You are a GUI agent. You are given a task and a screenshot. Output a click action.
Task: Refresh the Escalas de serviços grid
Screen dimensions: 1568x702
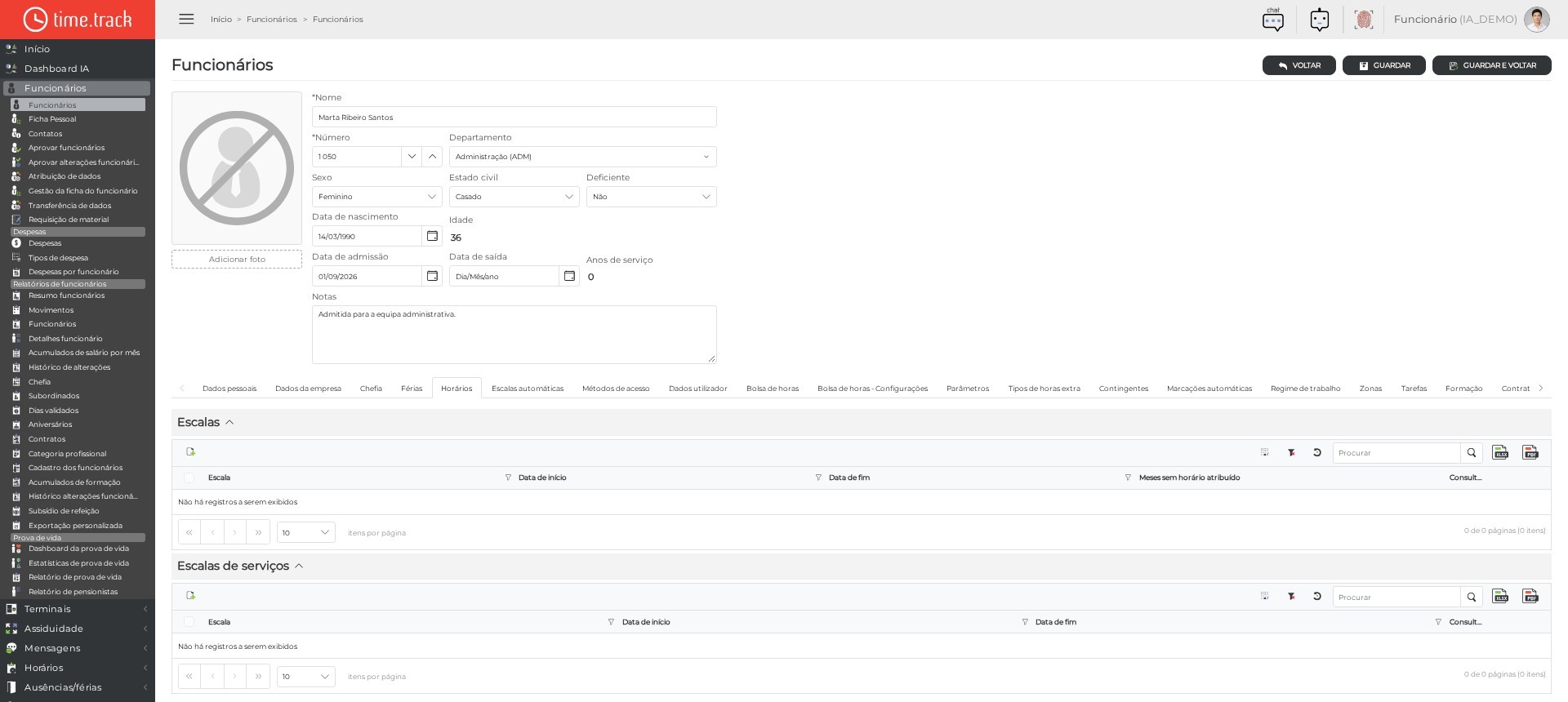1317,596
